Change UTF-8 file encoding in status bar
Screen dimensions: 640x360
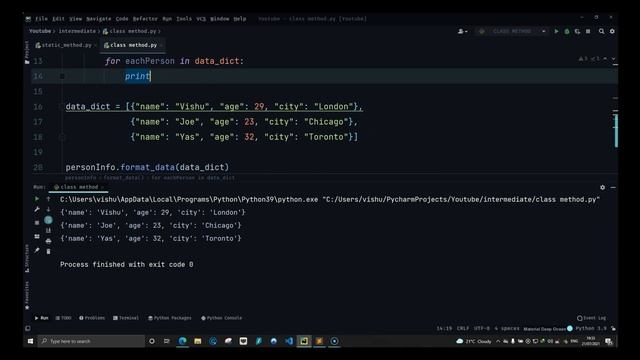tap(481, 328)
